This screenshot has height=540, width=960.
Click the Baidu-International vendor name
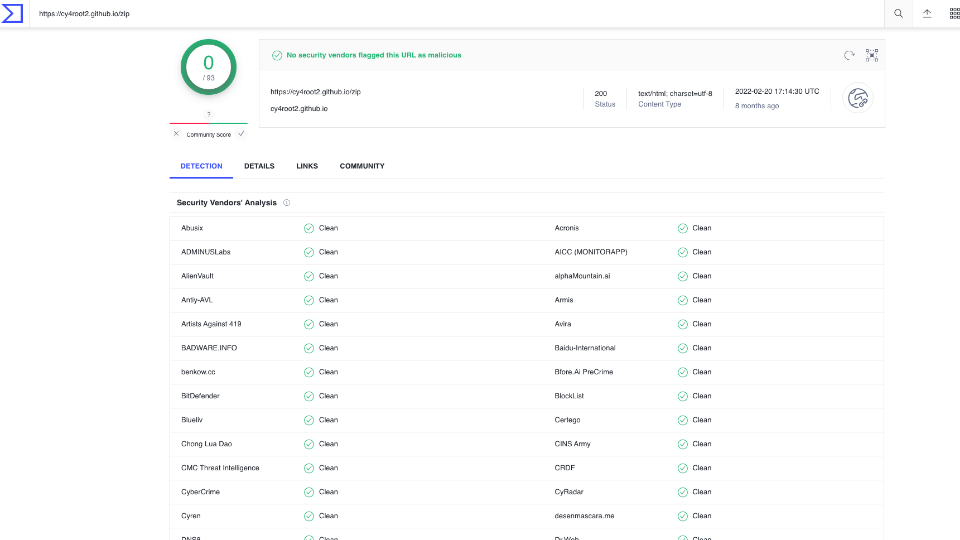585,348
